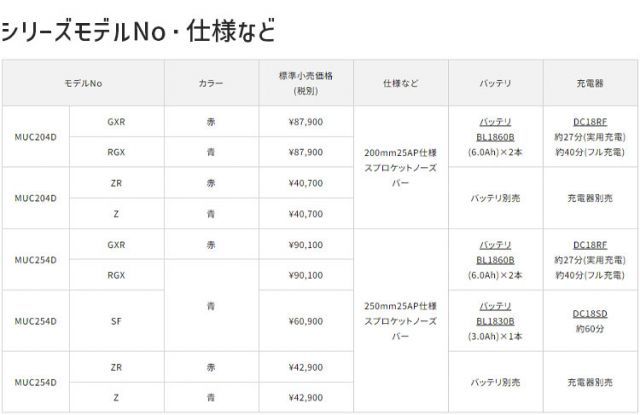
Task: Open the DC18RF charger link for MUC204D
Action: tap(586, 121)
